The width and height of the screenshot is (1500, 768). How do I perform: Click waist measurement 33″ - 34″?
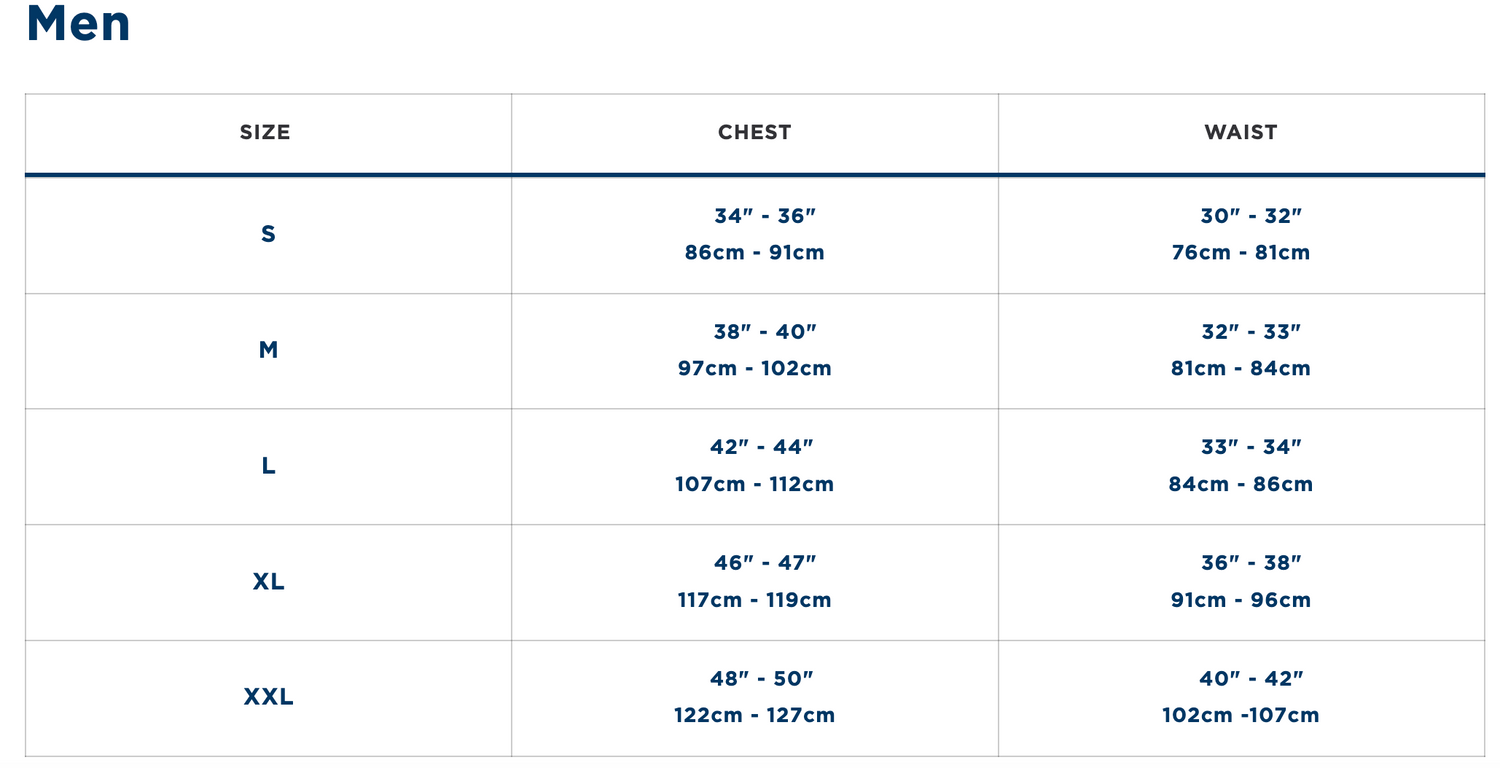click(x=1251, y=447)
